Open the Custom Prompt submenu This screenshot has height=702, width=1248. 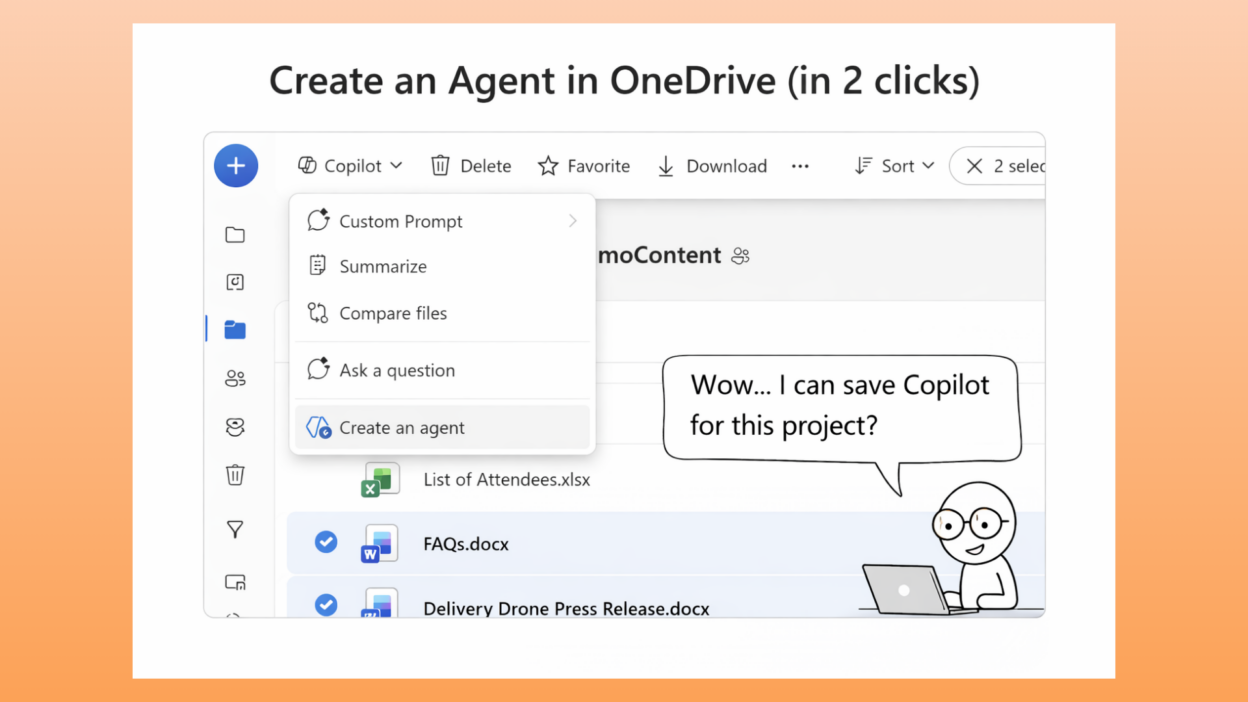tap(443, 221)
